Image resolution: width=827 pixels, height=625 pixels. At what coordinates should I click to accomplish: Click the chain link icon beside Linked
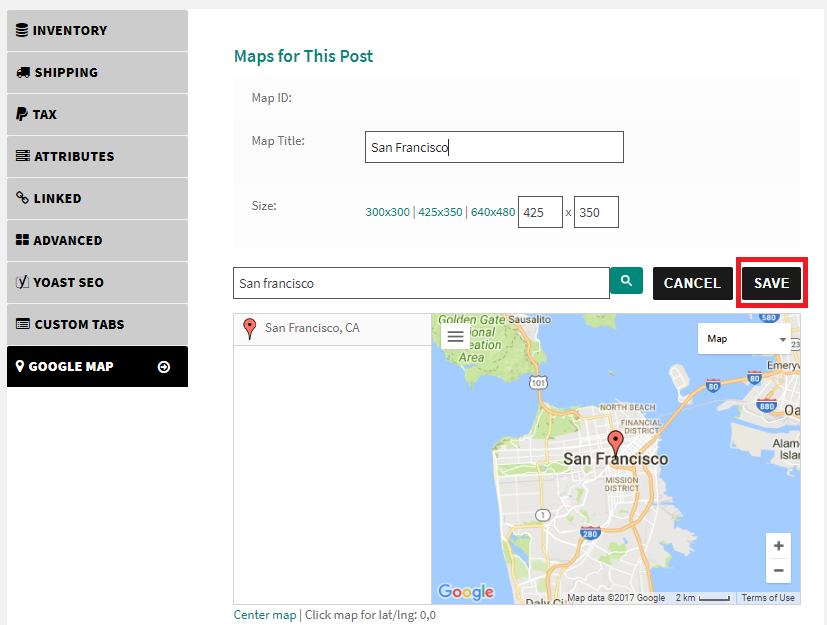click(x=22, y=198)
